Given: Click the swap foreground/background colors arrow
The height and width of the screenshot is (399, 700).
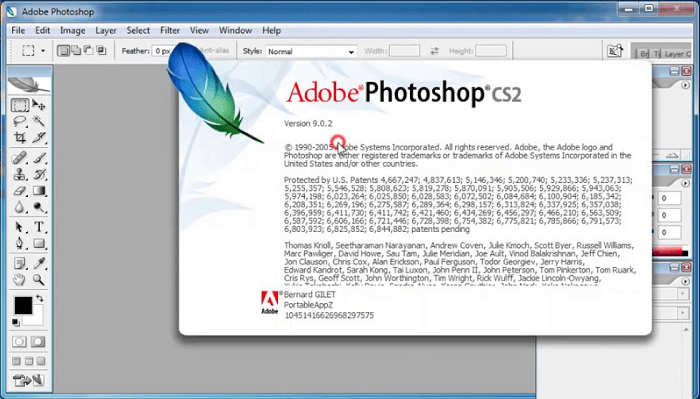Looking at the screenshot, I should (x=40, y=298).
